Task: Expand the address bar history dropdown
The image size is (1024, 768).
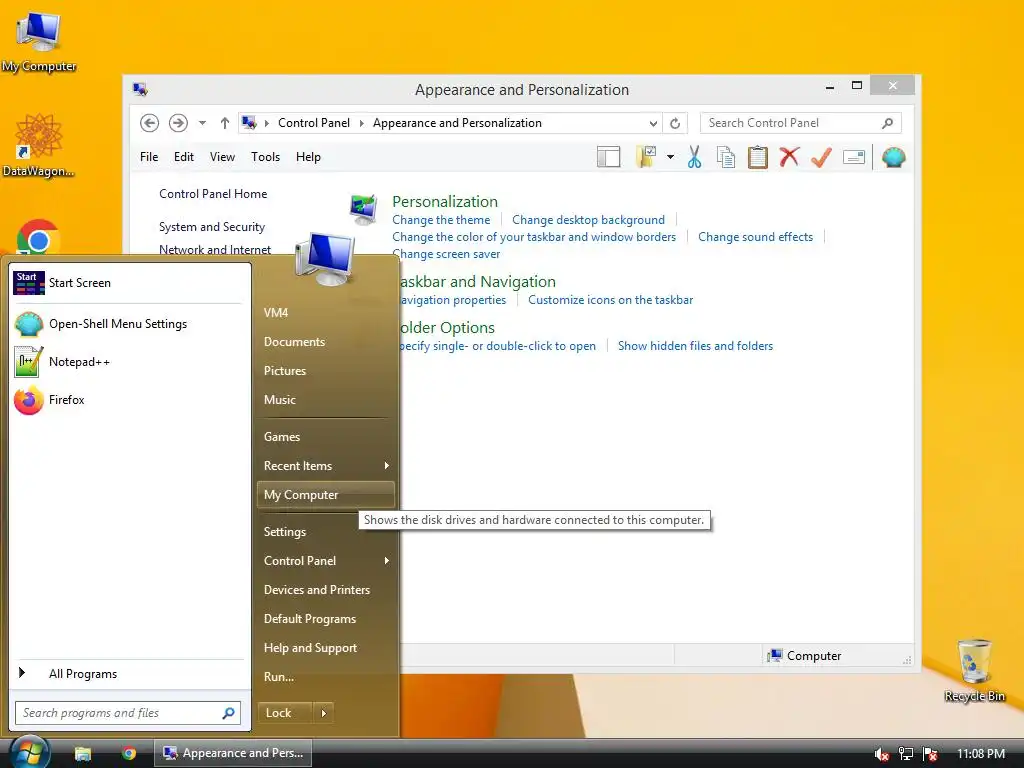Action: (x=653, y=123)
